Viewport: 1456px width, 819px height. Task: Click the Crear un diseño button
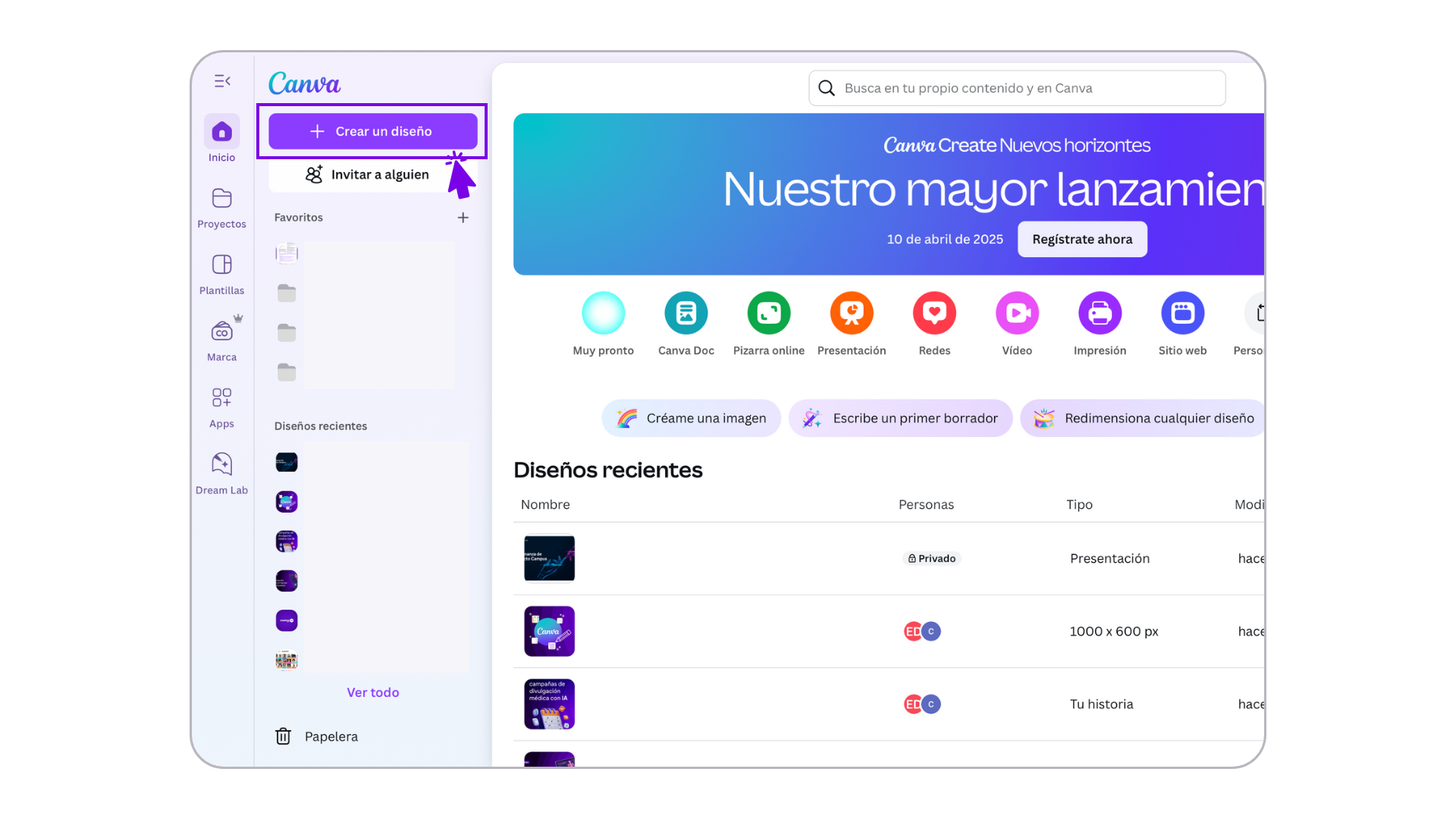pyautogui.click(x=373, y=131)
